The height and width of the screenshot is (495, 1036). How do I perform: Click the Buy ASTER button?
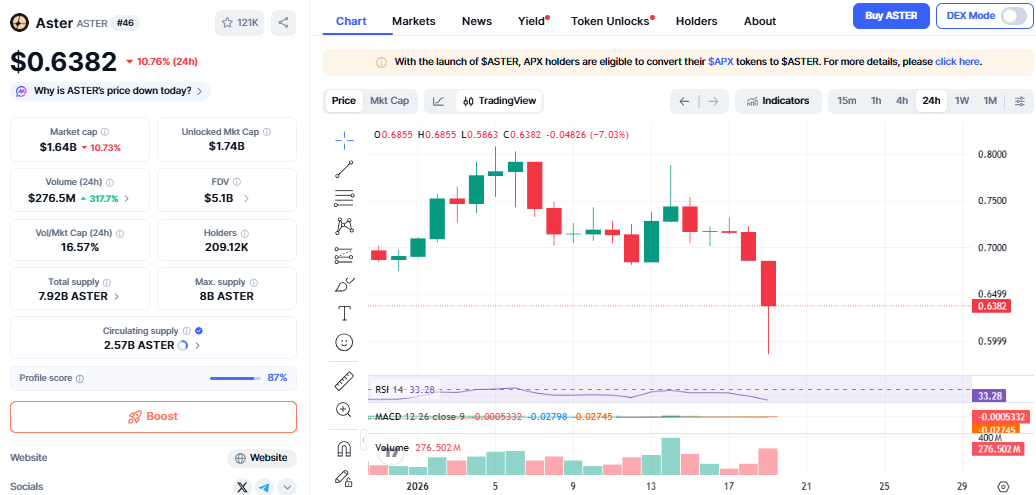tap(890, 16)
